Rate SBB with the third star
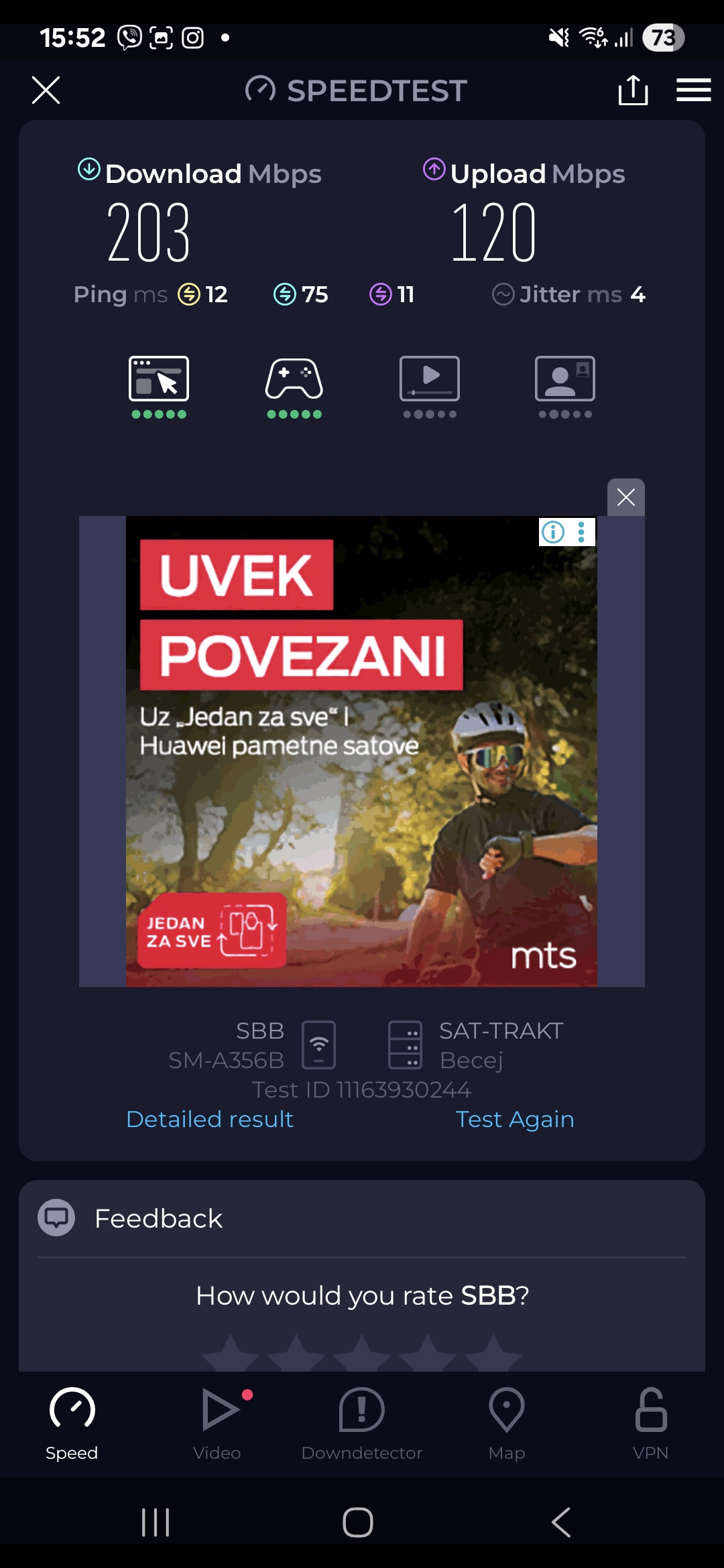724x1568 pixels. [362, 1352]
